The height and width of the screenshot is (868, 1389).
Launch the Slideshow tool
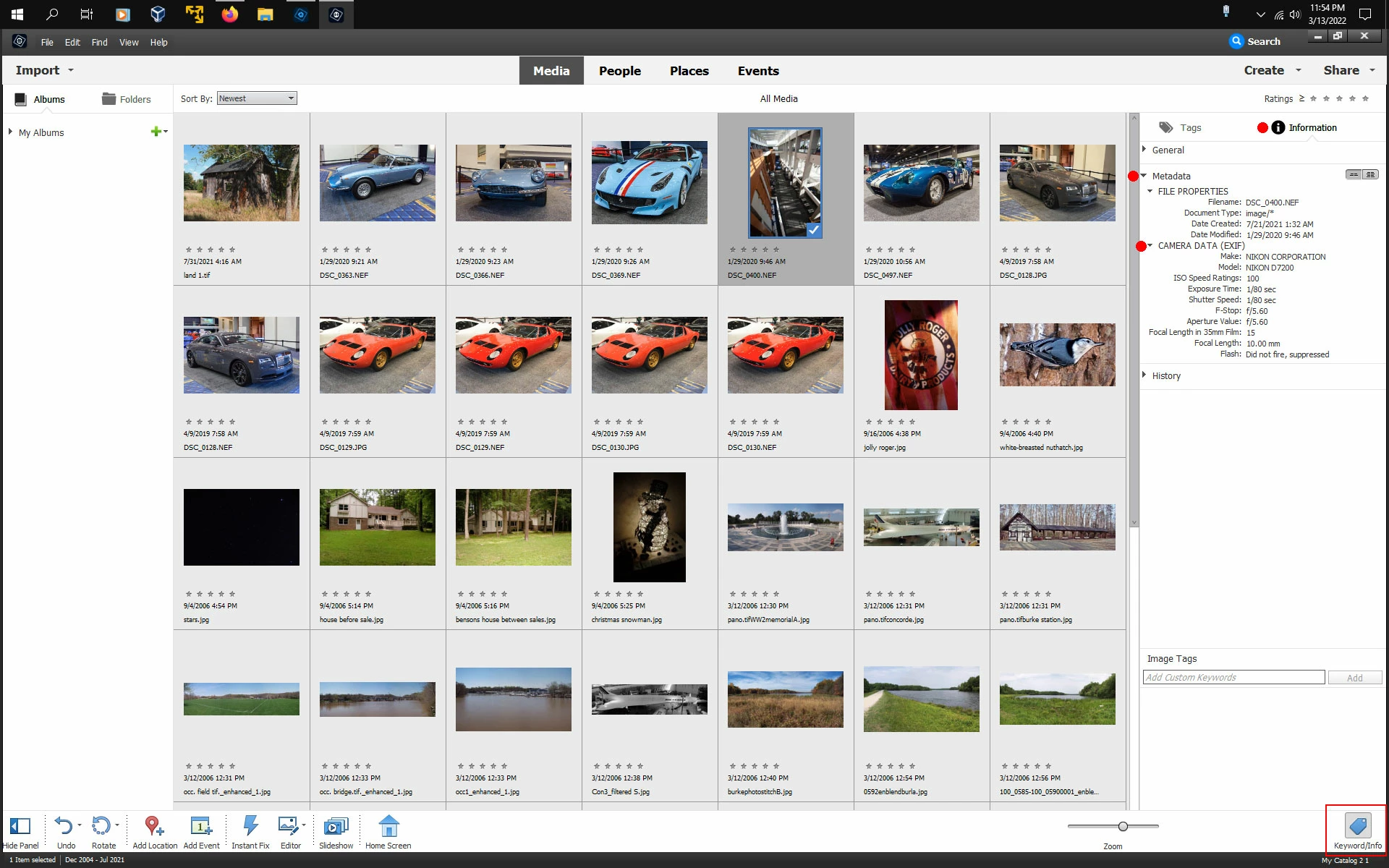[x=336, y=827]
